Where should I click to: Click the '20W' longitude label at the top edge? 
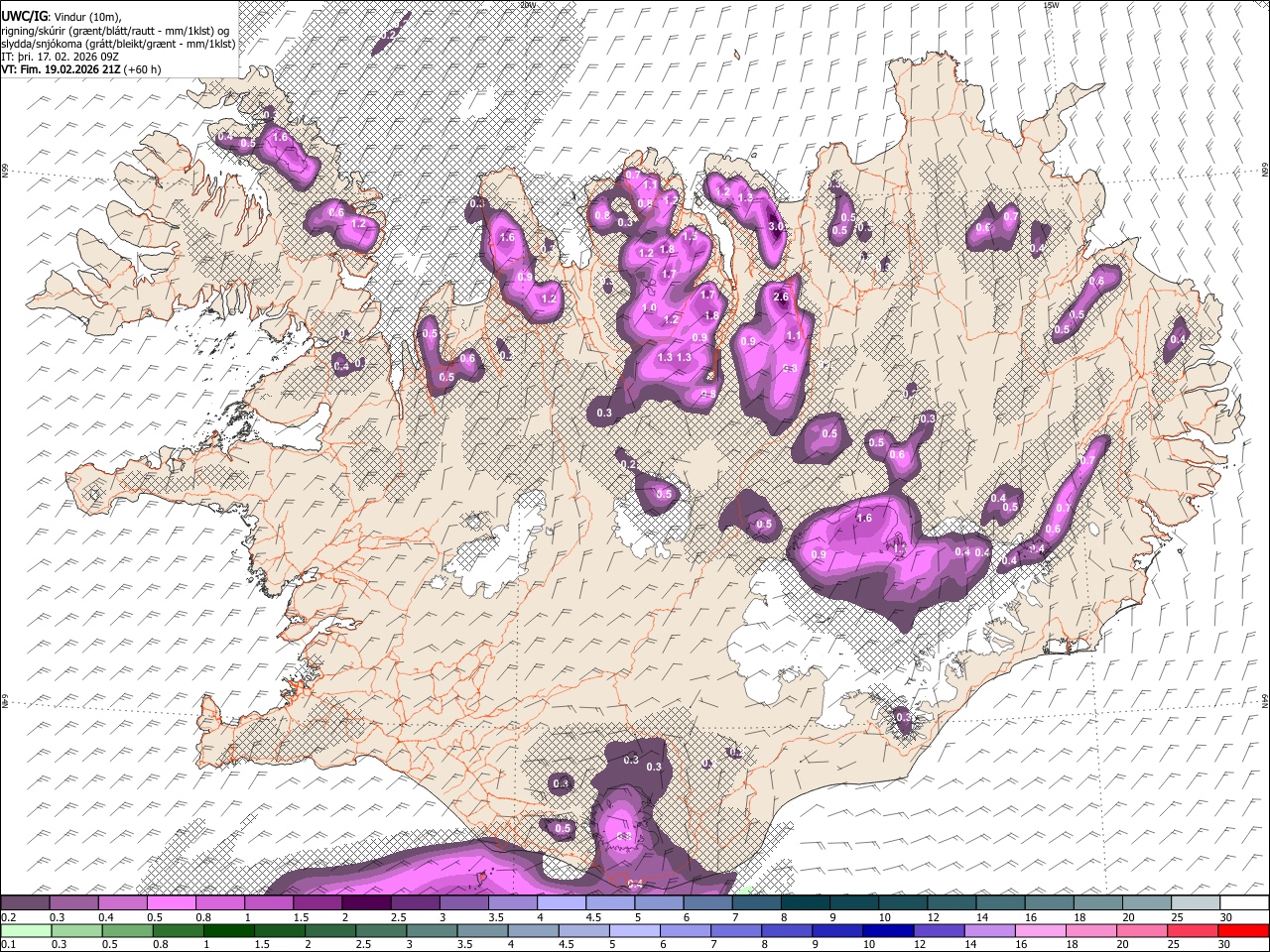(527, 5)
